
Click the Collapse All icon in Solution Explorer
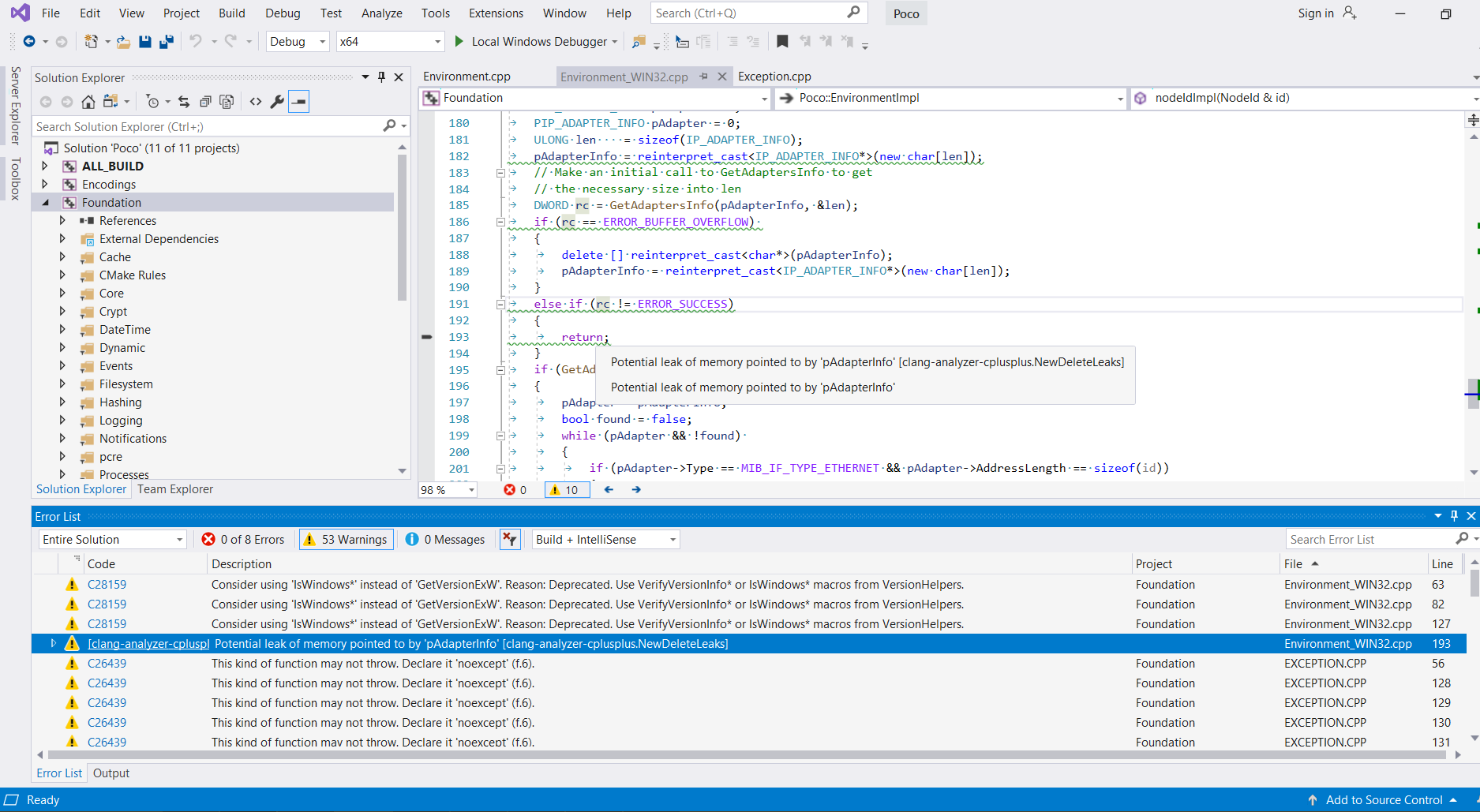pos(205,102)
